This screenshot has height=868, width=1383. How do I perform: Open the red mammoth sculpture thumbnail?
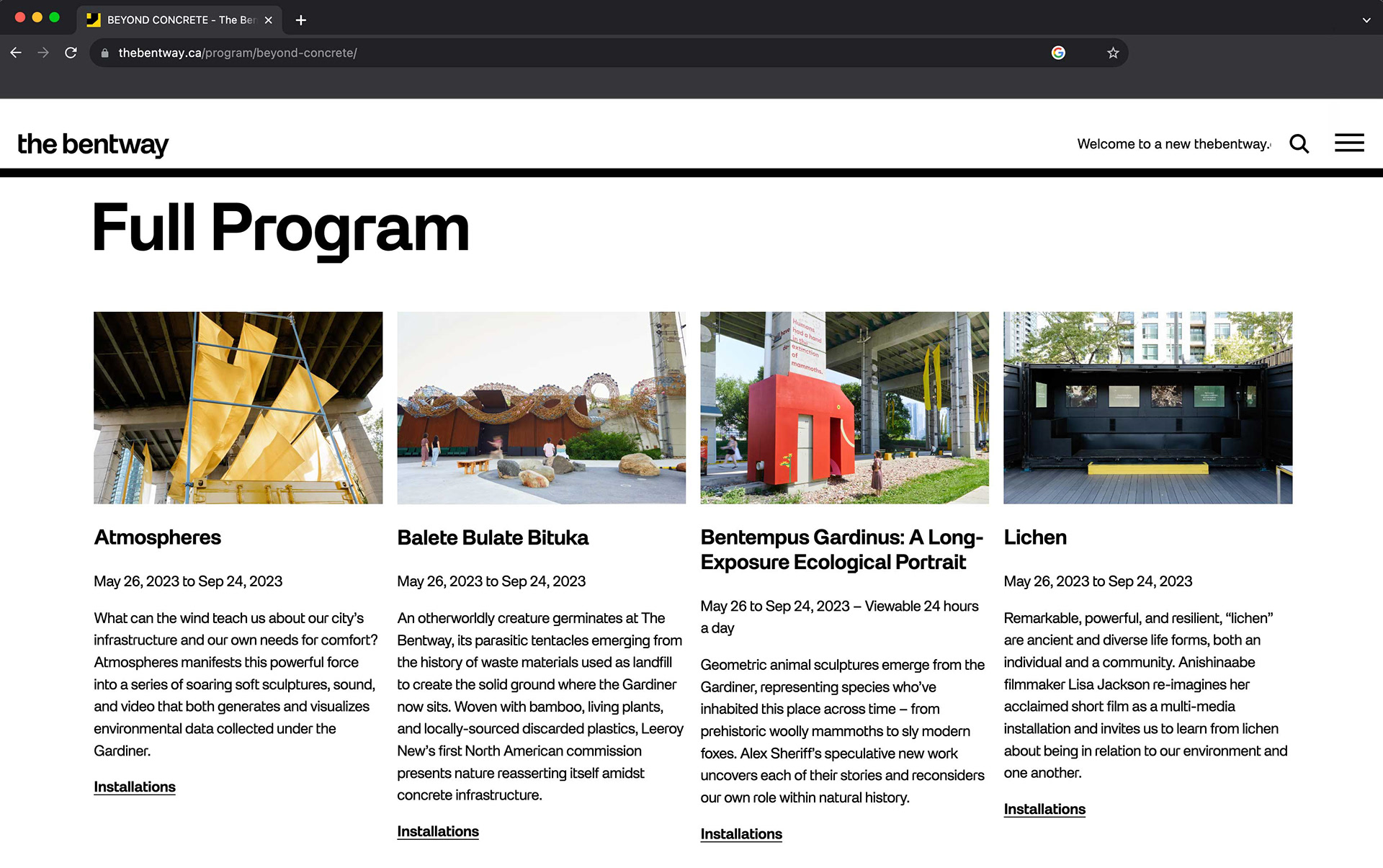[844, 408]
